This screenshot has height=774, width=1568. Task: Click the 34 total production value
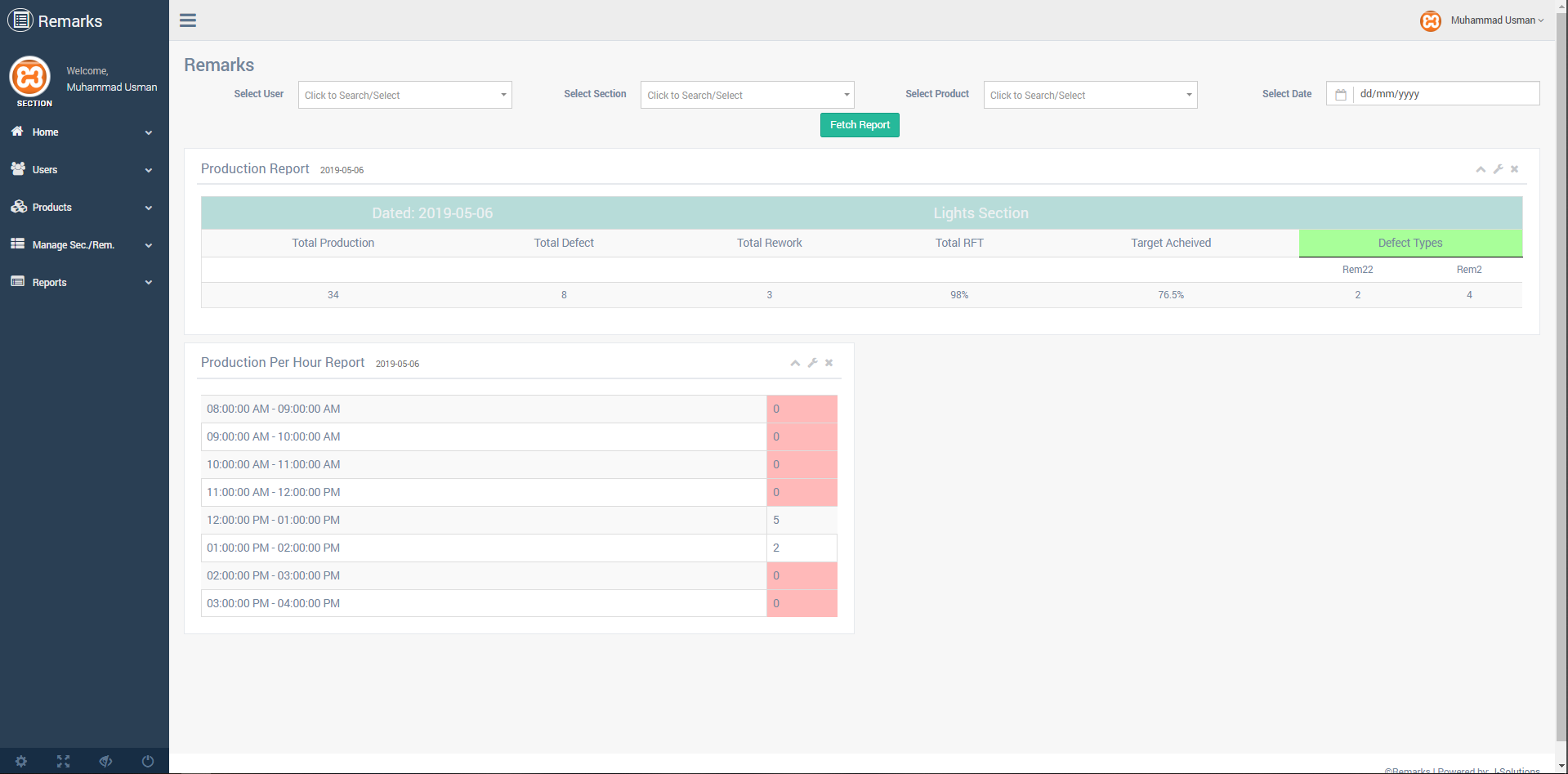[x=333, y=295]
